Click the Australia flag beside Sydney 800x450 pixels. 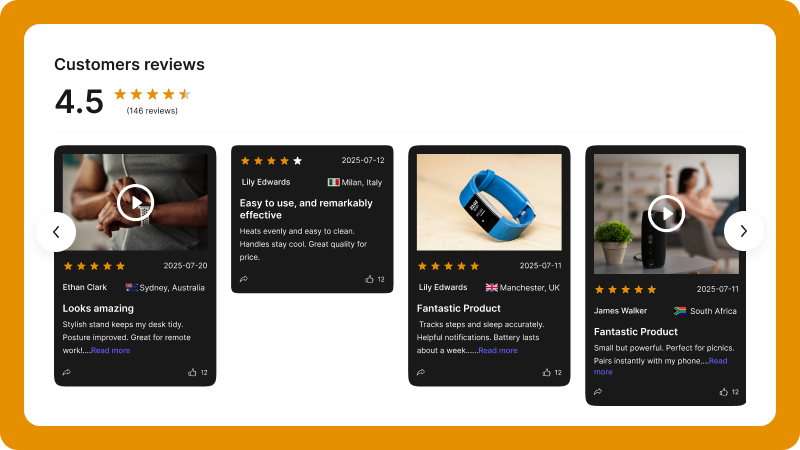point(132,287)
